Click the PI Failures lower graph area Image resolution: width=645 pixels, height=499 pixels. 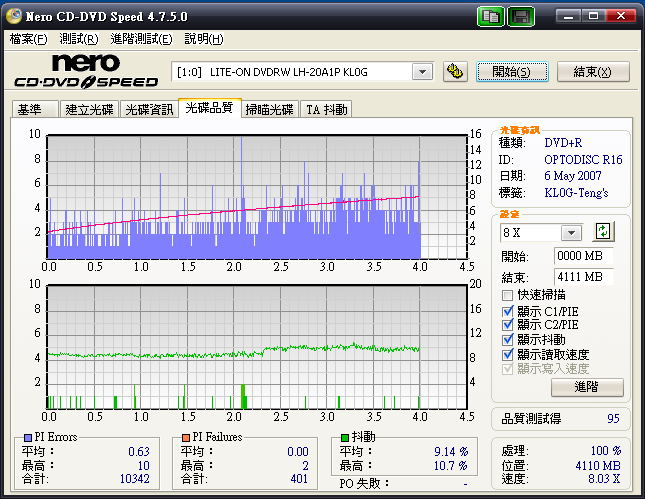point(257,347)
